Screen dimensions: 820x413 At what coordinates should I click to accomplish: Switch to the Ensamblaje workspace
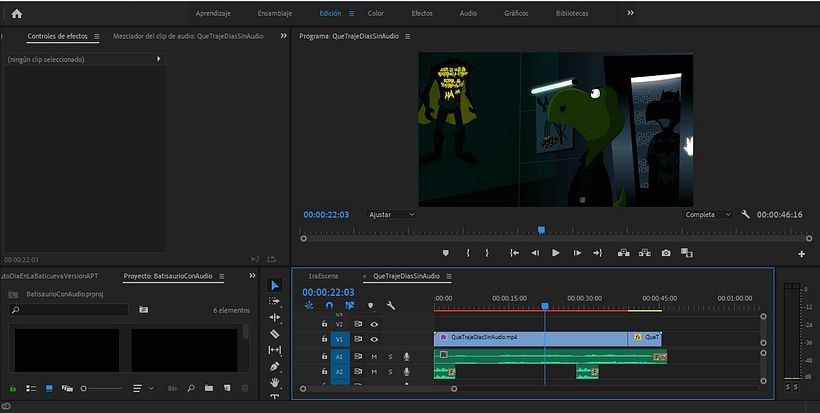(275, 14)
